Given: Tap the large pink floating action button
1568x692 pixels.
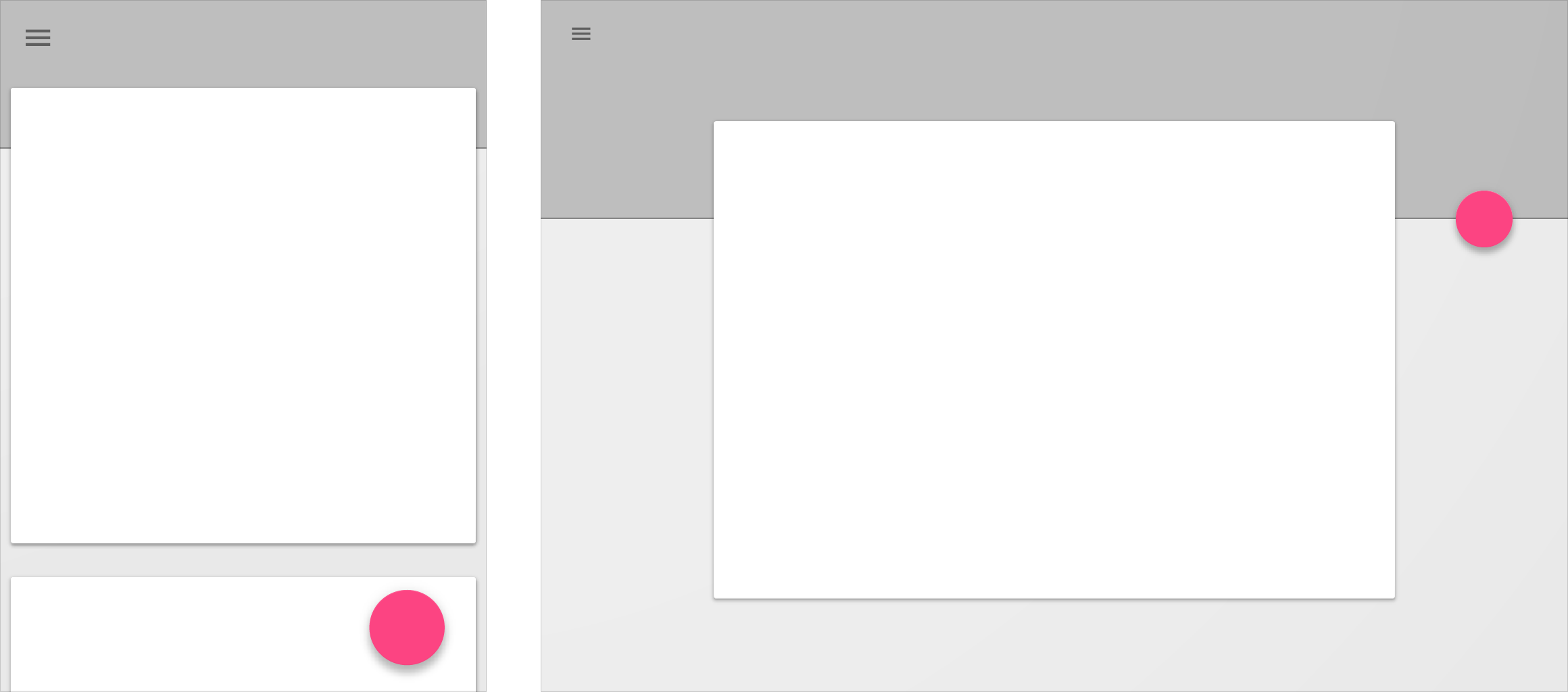Looking at the screenshot, I should click(x=407, y=627).
